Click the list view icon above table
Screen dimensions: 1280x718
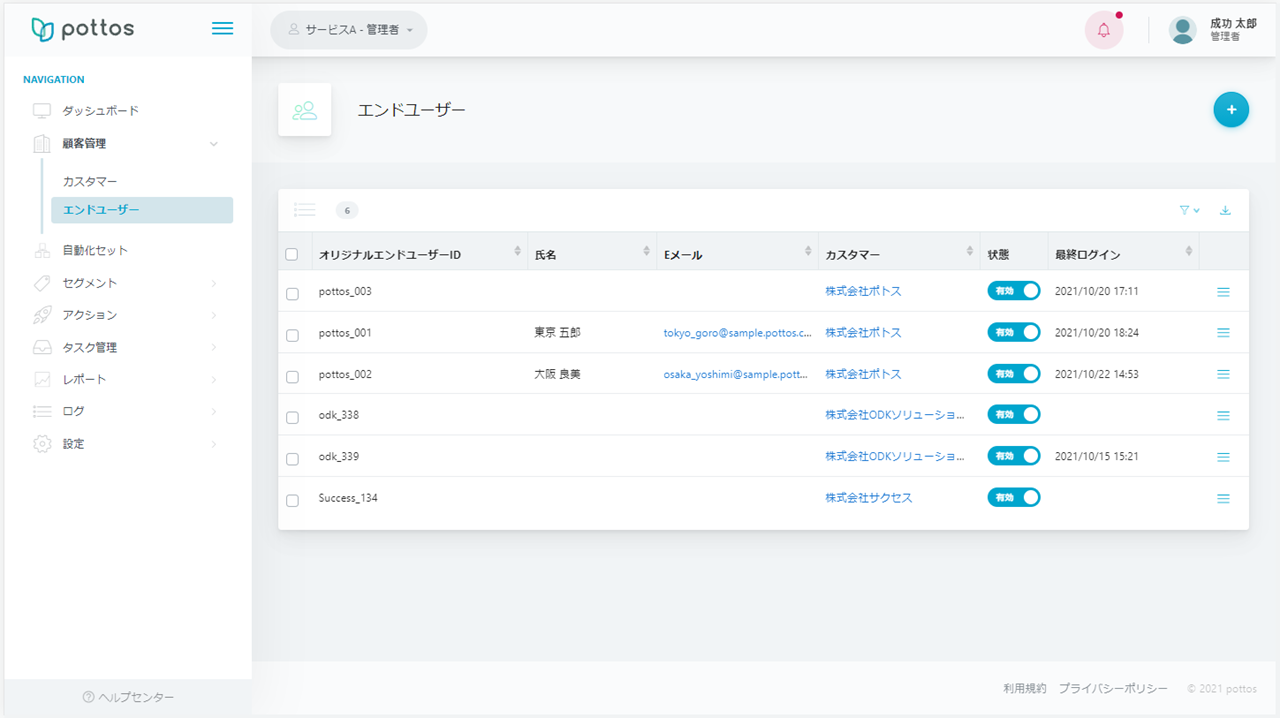(305, 210)
